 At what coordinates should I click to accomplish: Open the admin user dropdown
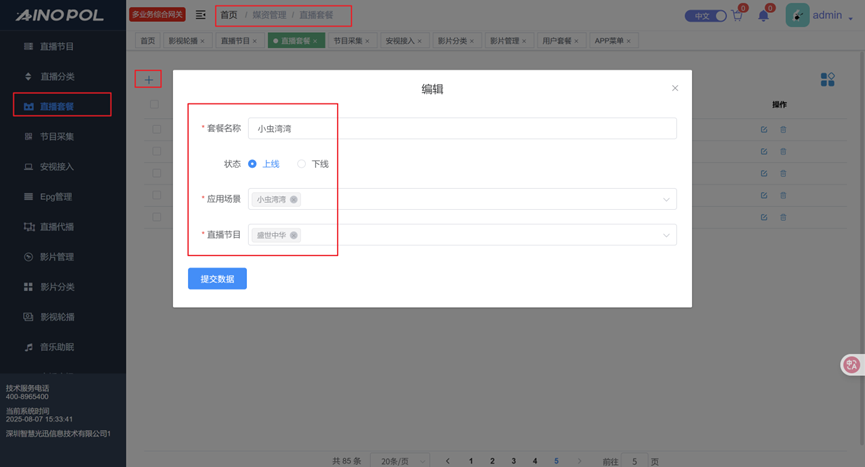click(825, 16)
